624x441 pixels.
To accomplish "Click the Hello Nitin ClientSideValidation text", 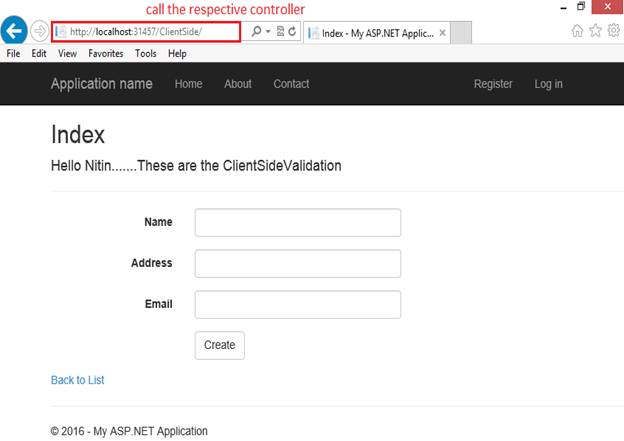I will coord(196,166).
